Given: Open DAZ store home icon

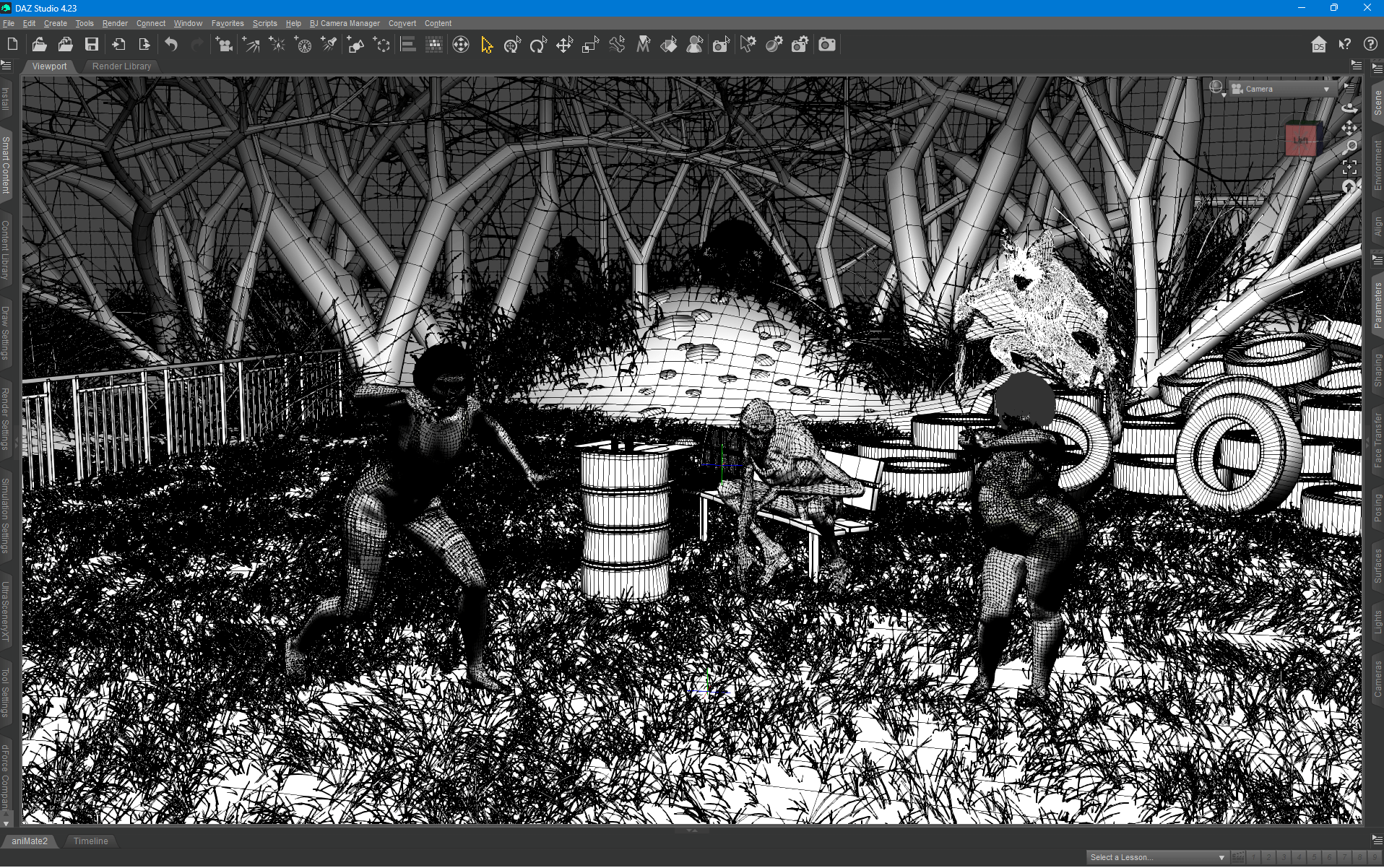Looking at the screenshot, I should pos(1318,45).
